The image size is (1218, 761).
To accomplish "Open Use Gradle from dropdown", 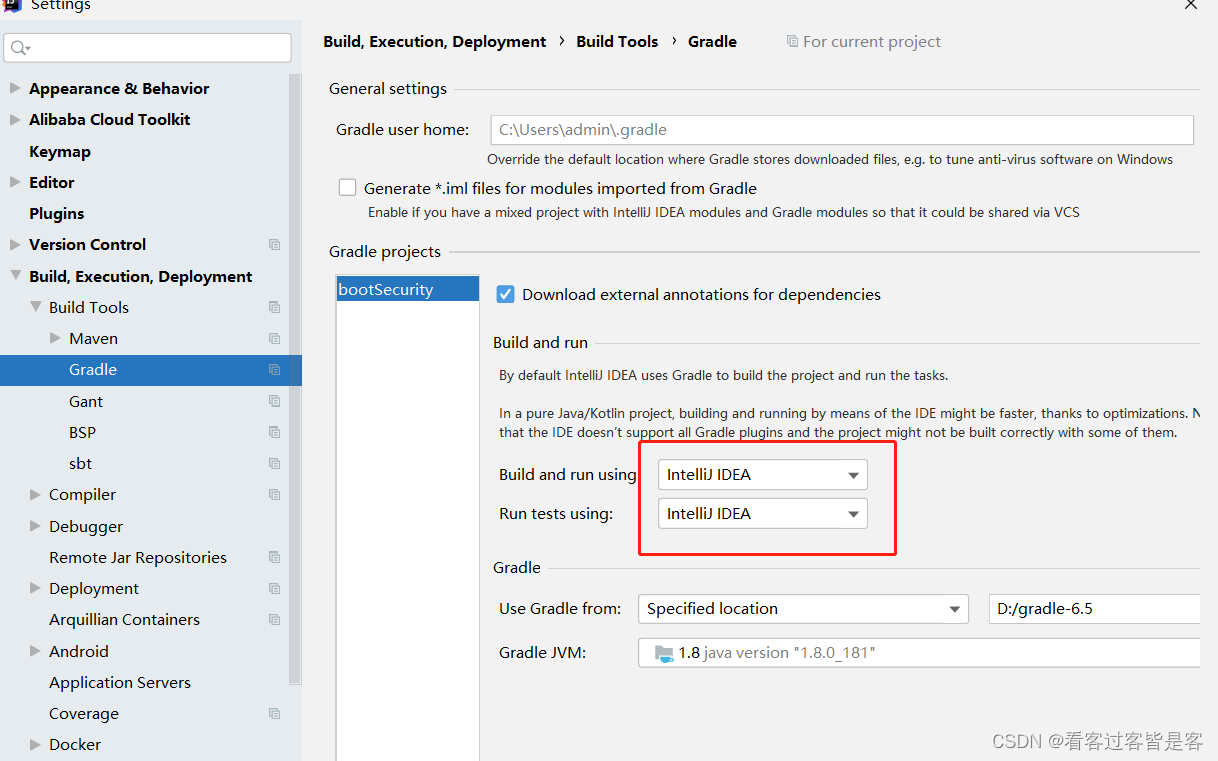I will 803,609.
